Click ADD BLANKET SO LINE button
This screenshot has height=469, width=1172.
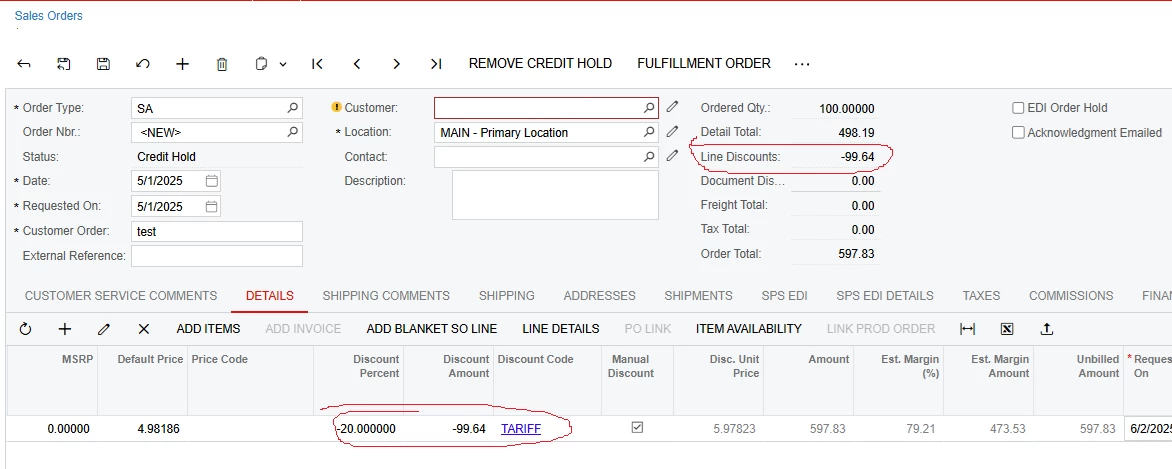tap(431, 328)
